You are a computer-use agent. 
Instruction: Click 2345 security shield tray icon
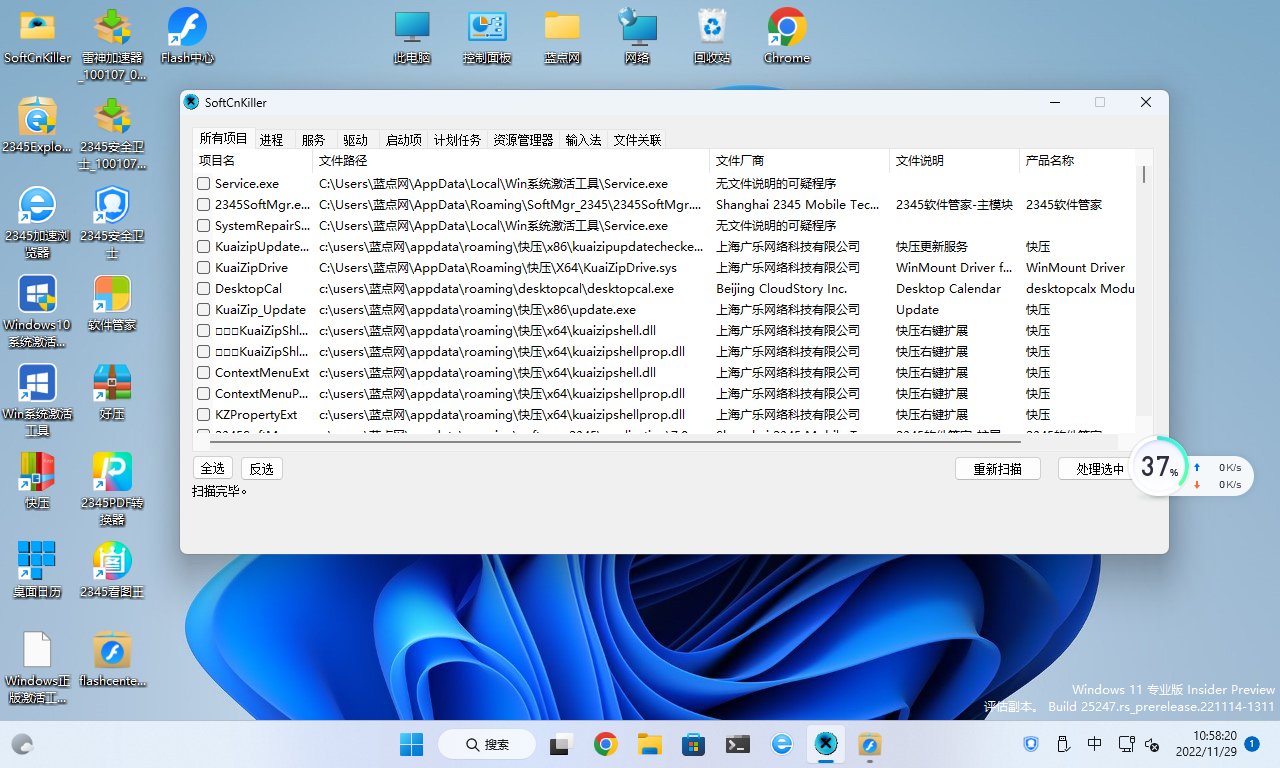(1032, 744)
